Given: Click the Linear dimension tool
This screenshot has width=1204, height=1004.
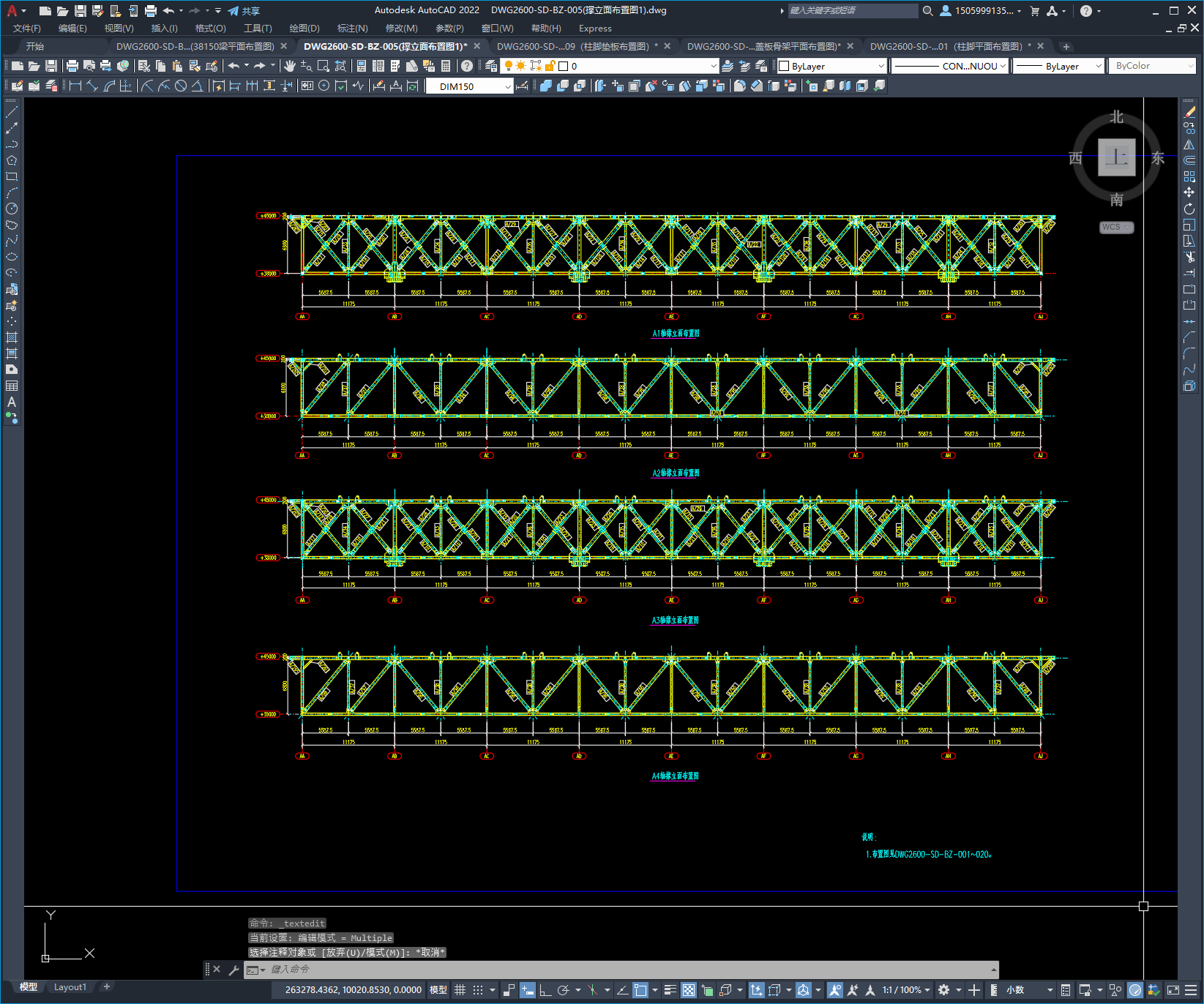Looking at the screenshot, I should (x=75, y=86).
